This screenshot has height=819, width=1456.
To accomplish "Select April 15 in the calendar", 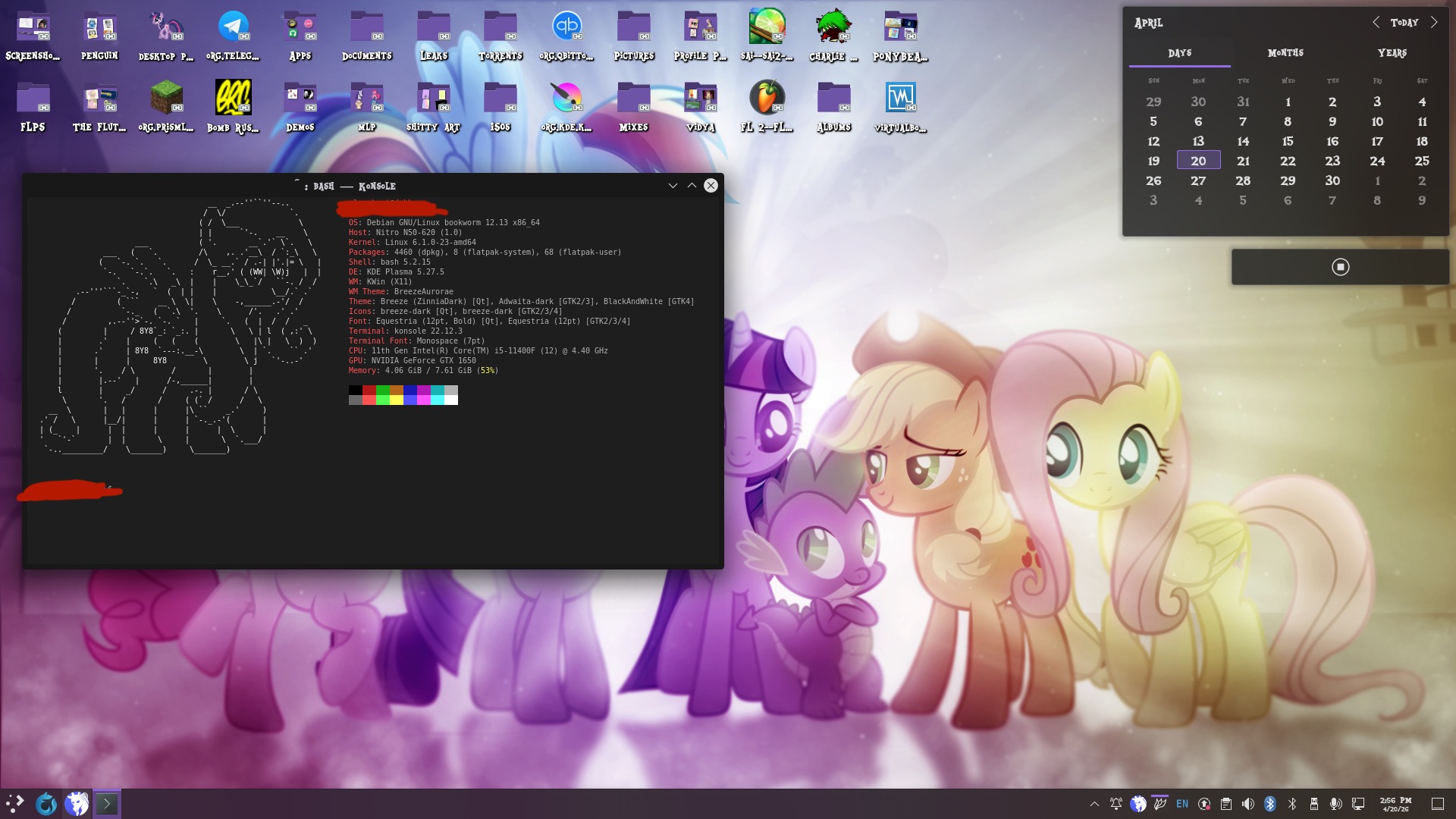I will (x=1288, y=141).
